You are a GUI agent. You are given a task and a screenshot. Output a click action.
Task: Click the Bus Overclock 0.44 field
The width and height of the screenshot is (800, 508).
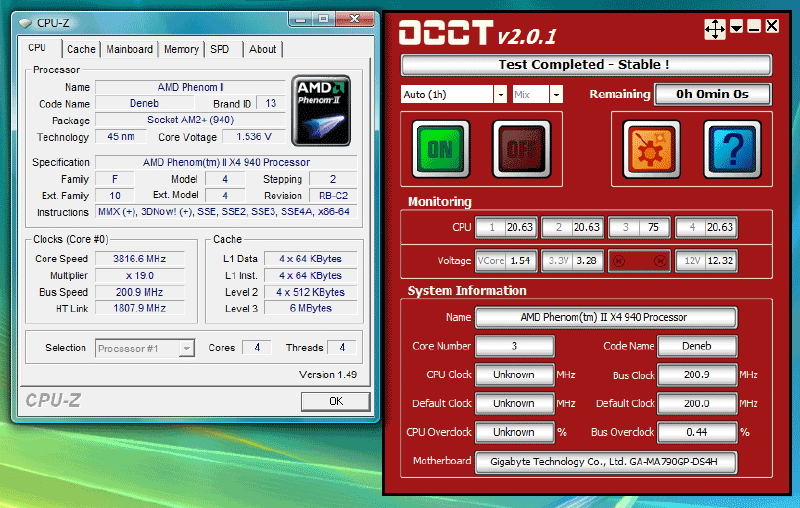pos(697,432)
